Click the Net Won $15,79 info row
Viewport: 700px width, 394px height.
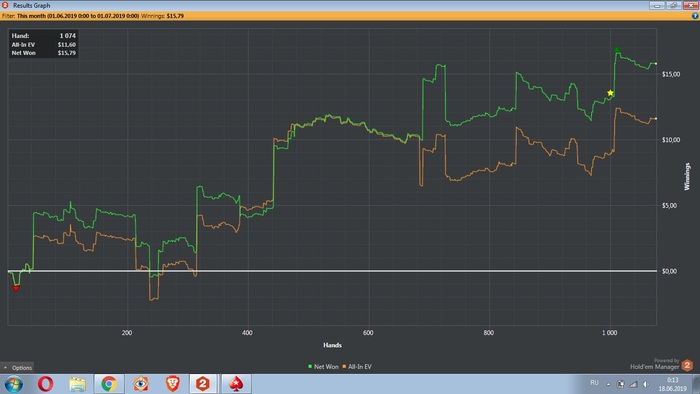44,53
